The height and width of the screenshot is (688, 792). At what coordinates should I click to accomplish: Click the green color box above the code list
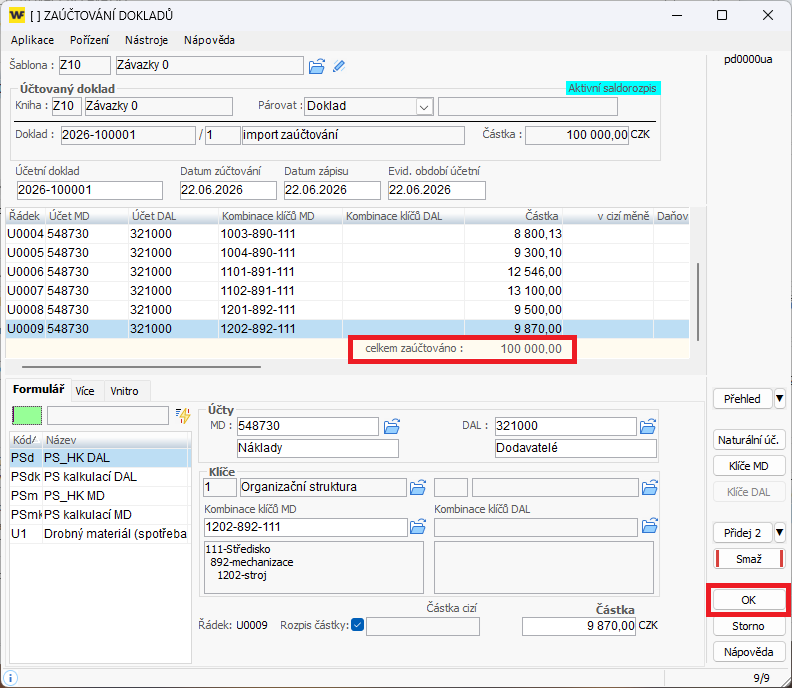click(x=27, y=416)
